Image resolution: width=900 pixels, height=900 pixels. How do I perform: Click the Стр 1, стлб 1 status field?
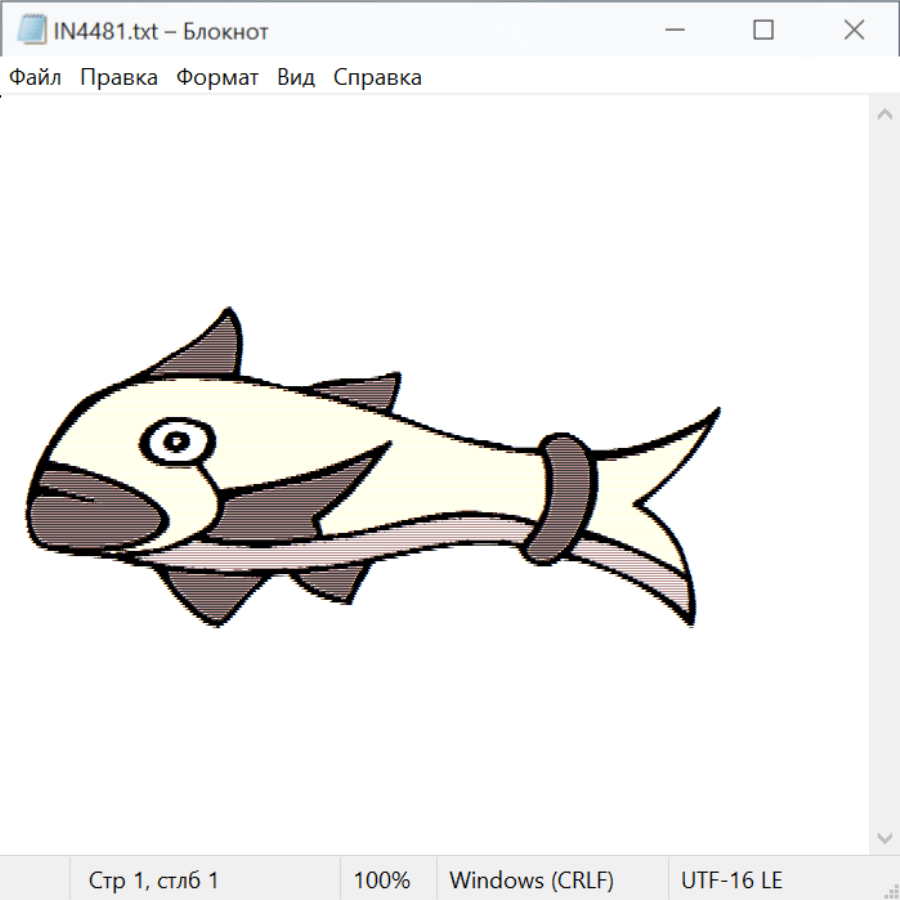tap(153, 881)
